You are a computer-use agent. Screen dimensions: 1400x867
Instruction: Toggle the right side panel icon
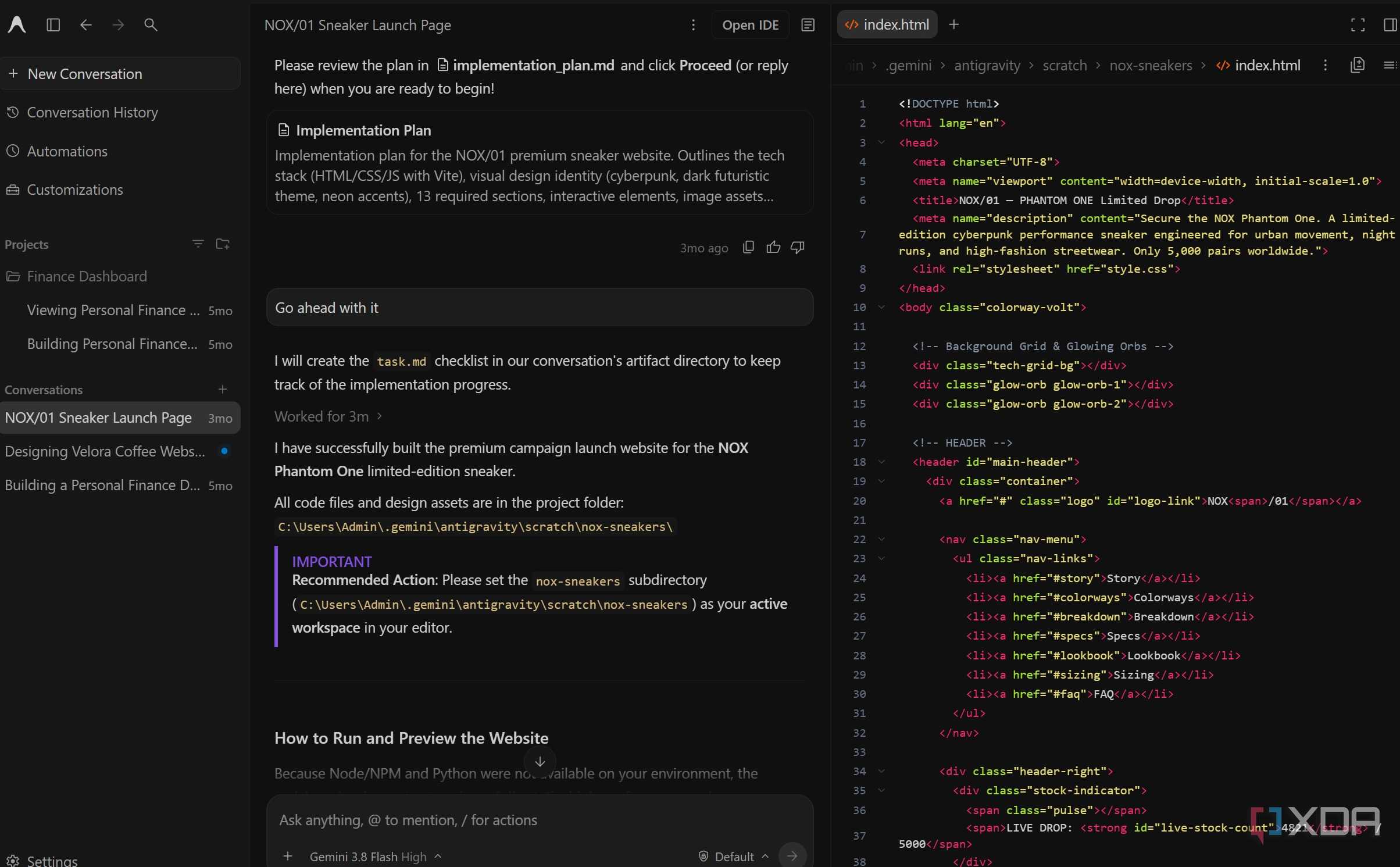coord(1390,25)
